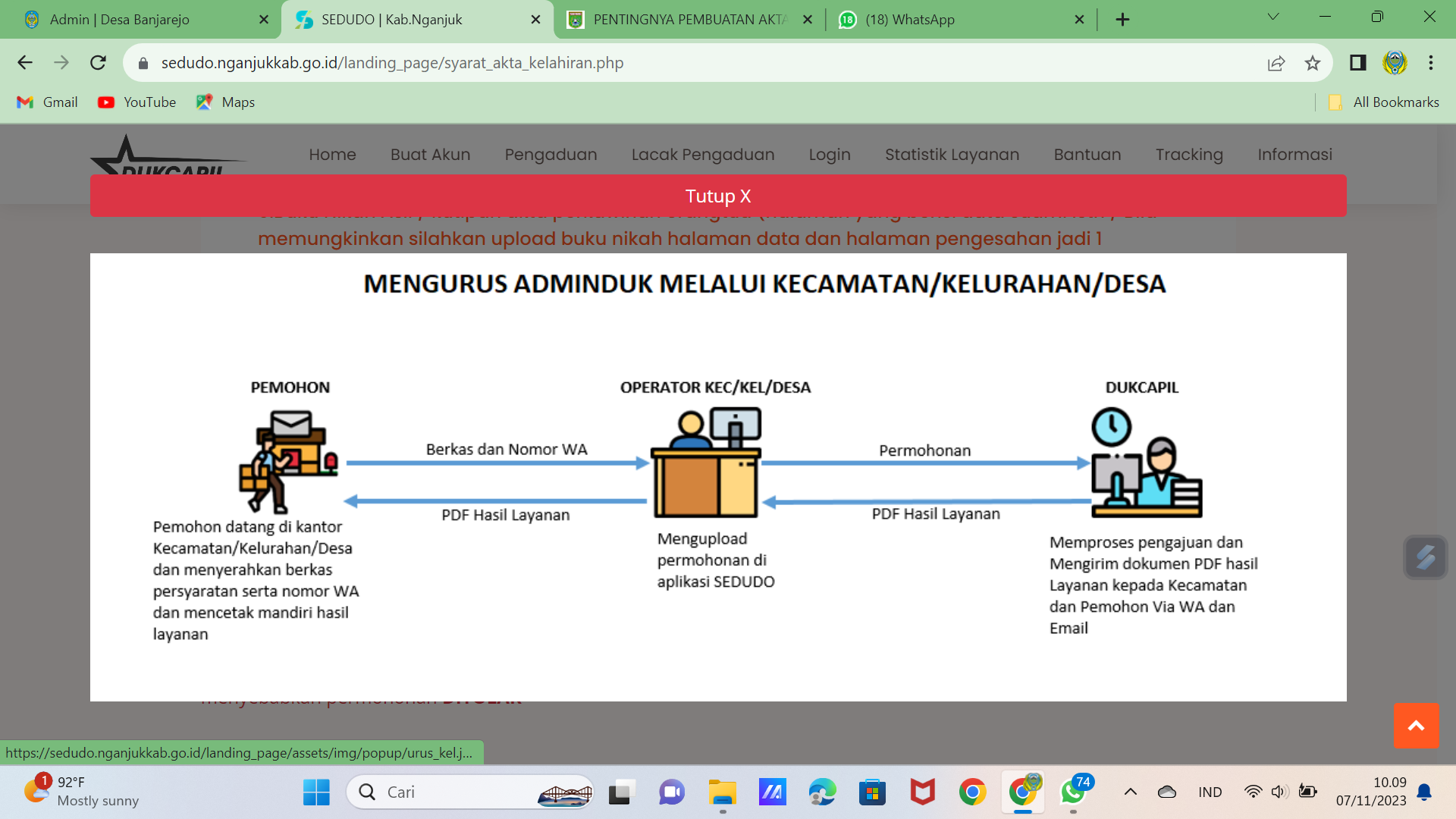
Task: Click the scroll-to-top arrow button
Action: coord(1416,726)
